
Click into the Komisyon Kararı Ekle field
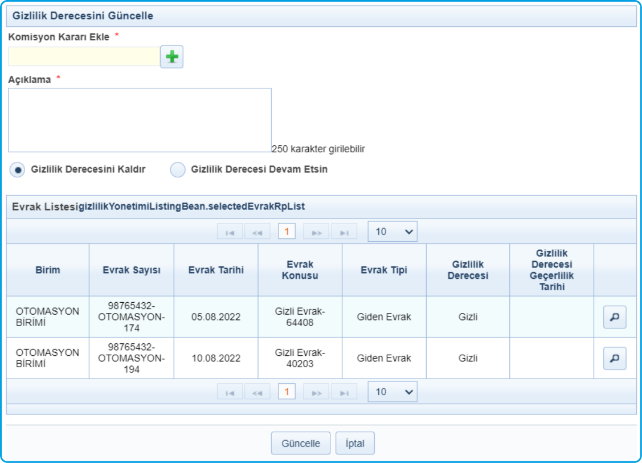coord(83,57)
